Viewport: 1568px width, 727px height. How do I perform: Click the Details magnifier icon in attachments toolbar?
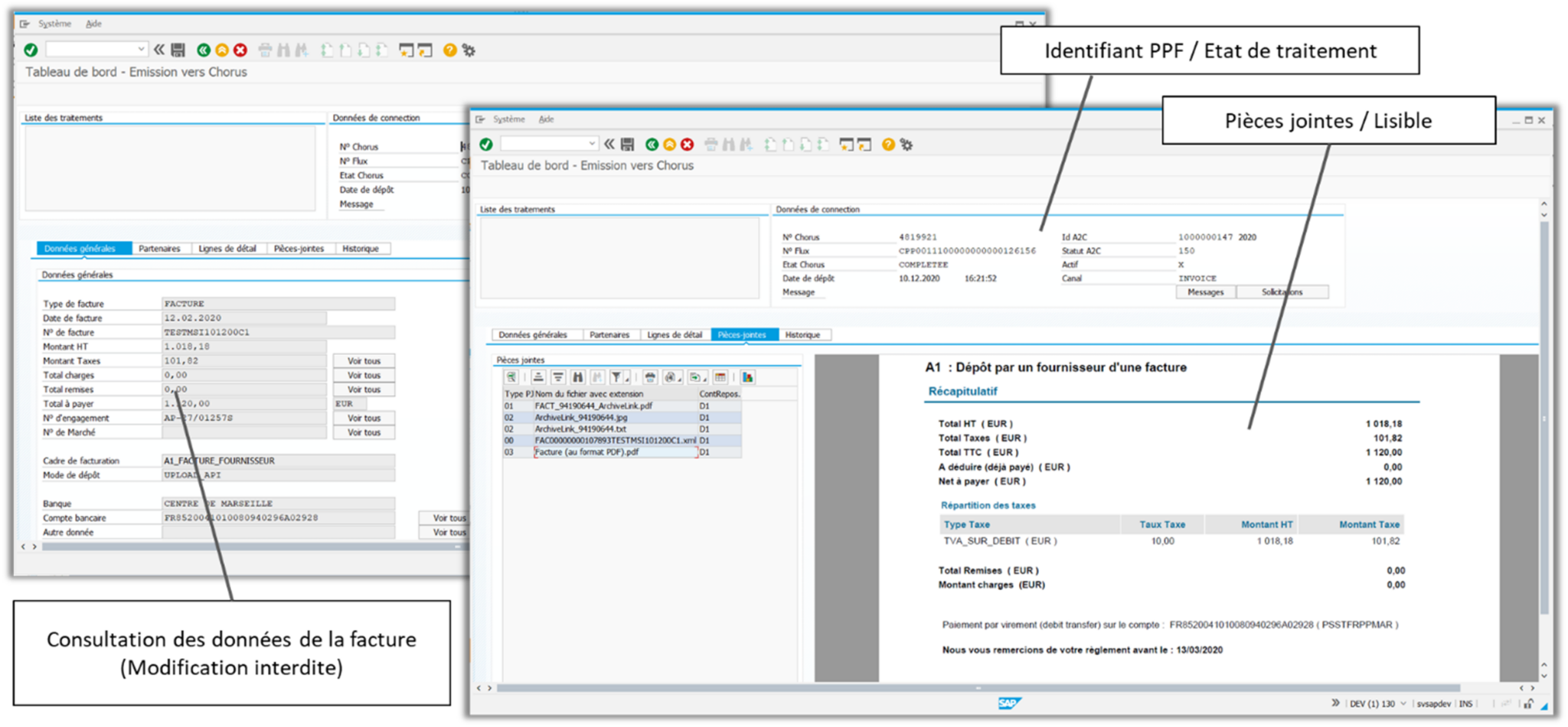pyautogui.click(x=511, y=377)
